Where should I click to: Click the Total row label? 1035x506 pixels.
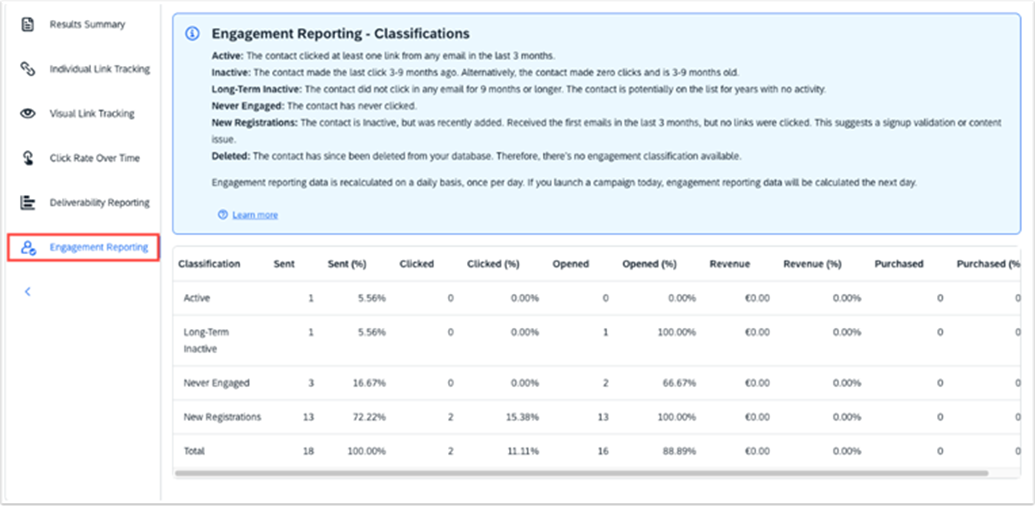(194, 451)
